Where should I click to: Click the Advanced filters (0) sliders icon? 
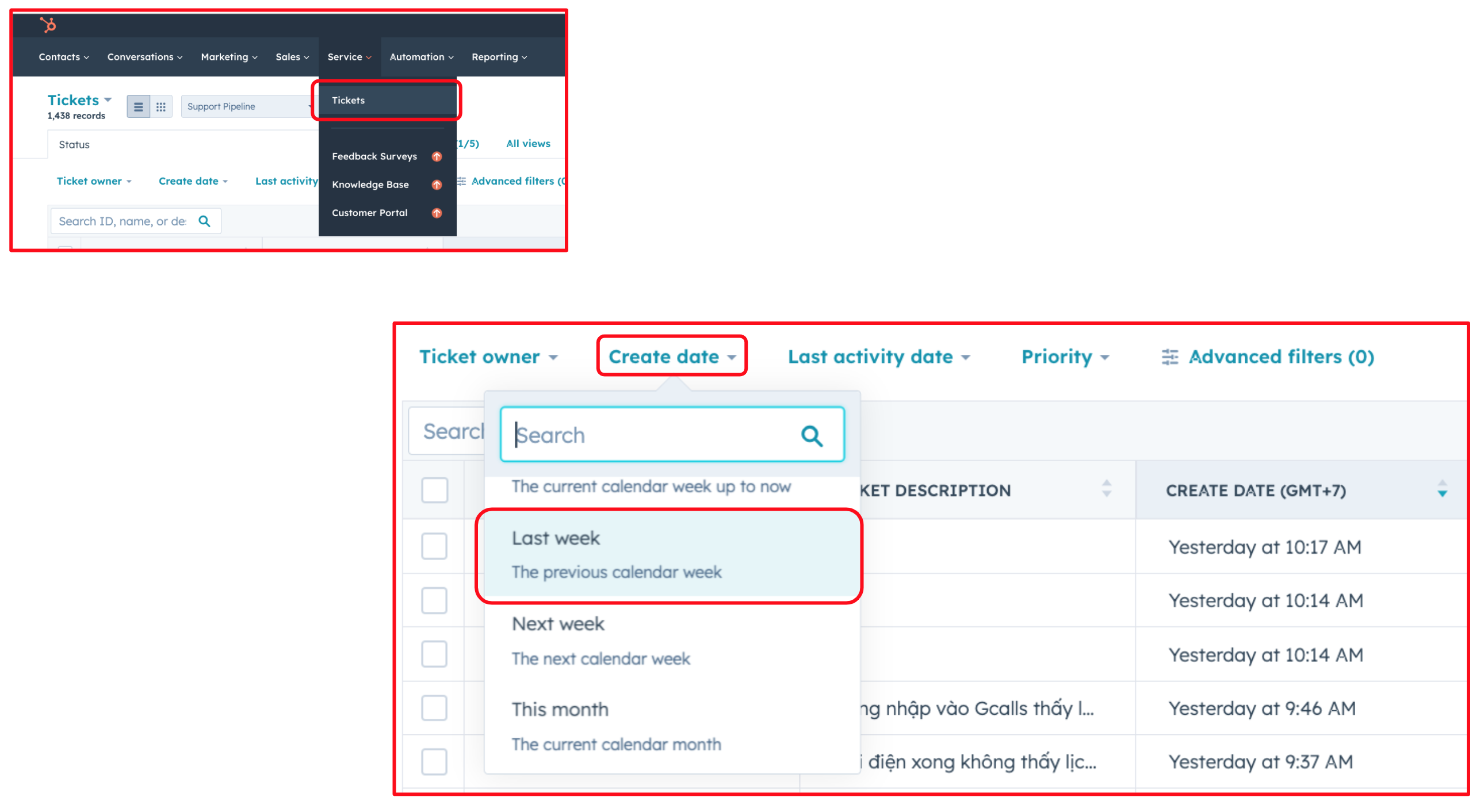pos(1169,357)
